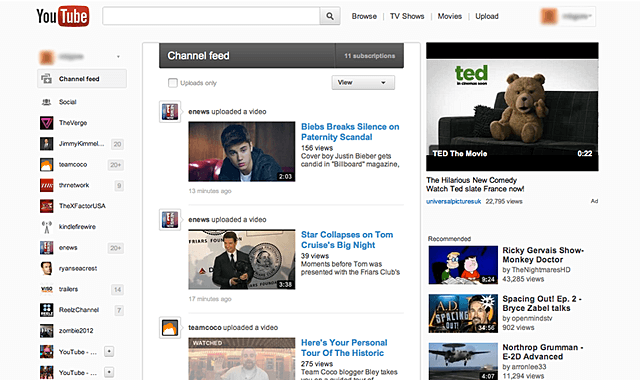640x380 pixels.
Task: Click The Hilarious New Comedy ad text
Action: (471, 180)
